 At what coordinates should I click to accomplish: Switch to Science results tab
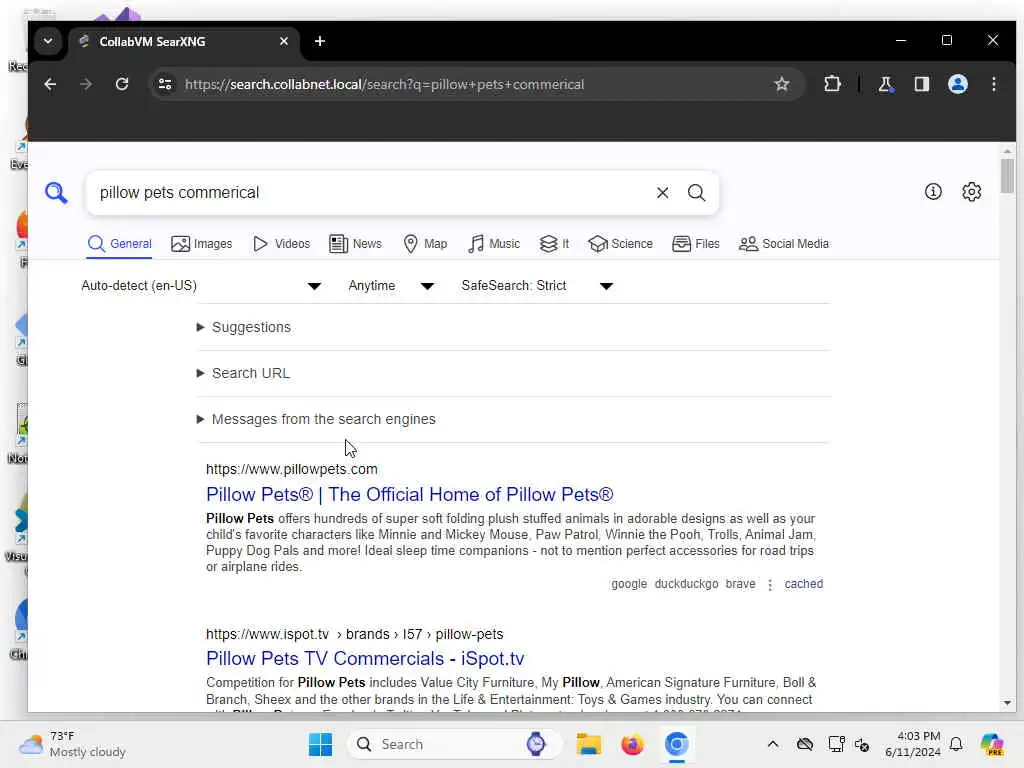(620, 244)
